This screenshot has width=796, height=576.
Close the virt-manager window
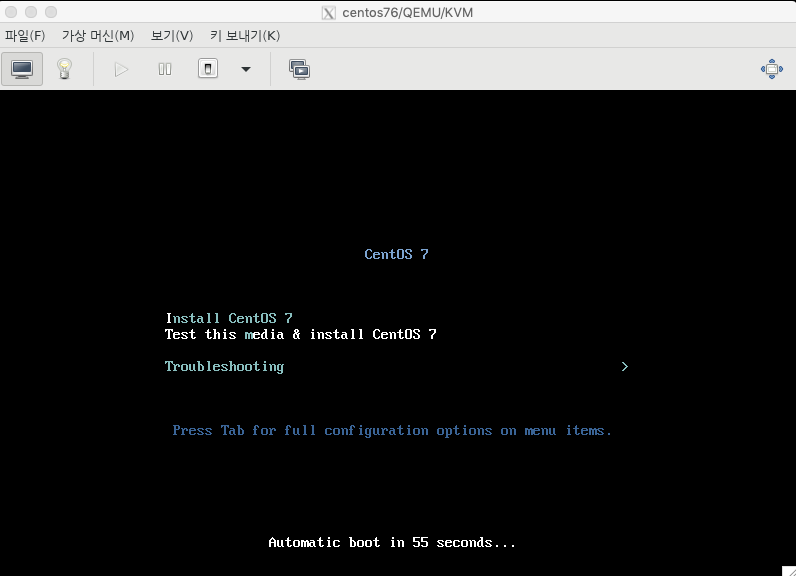tap(11, 12)
